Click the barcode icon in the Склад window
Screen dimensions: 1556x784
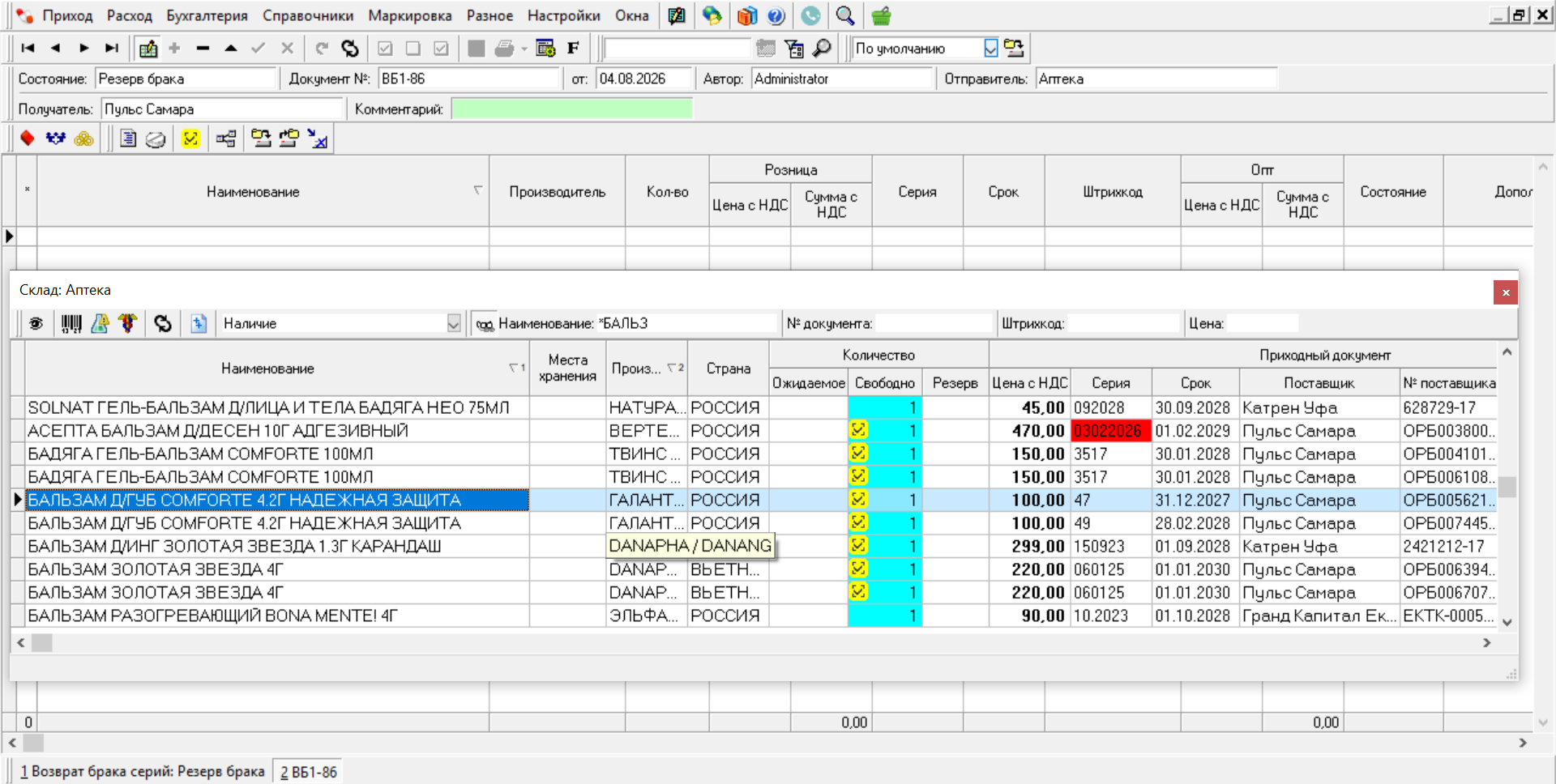(71, 324)
